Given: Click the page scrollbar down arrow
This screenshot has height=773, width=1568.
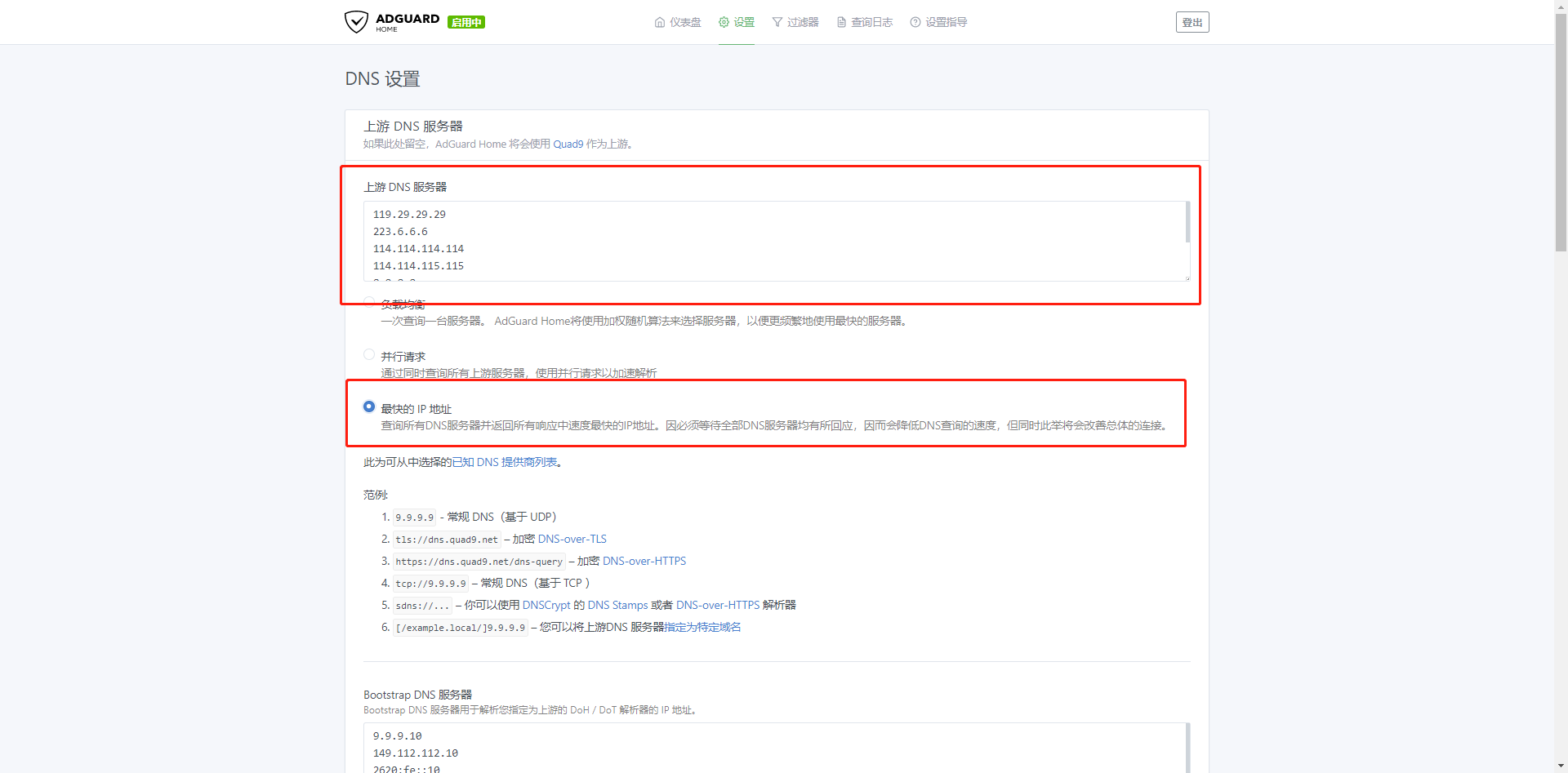Looking at the screenshot, I should tap(1561, 766).
